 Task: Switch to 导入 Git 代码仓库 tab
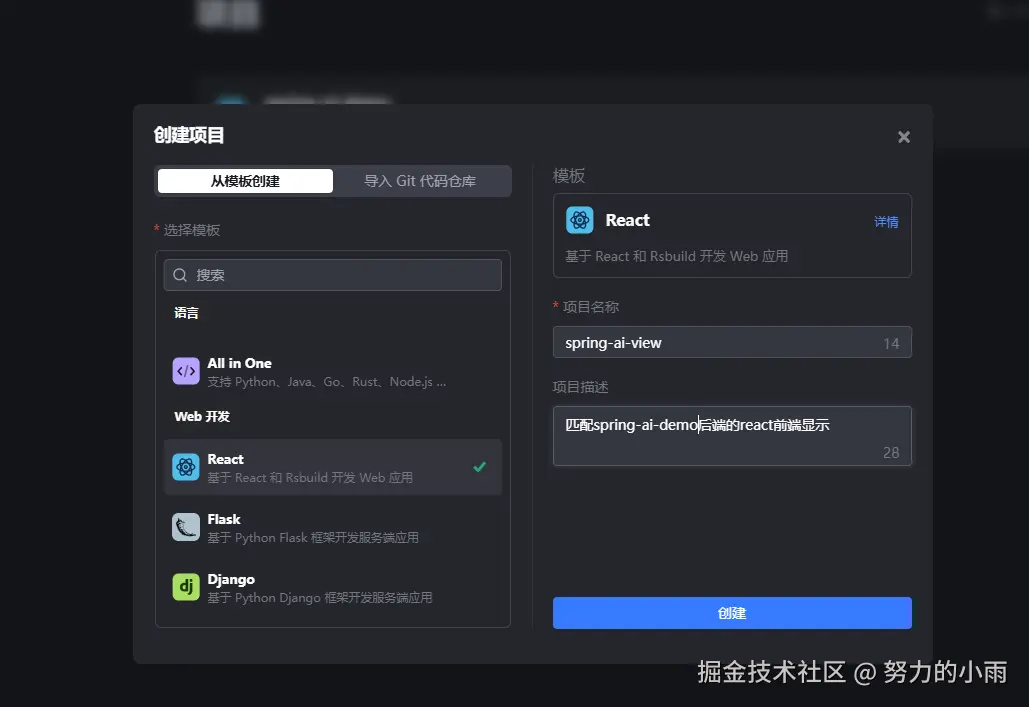tap(420, 181)
